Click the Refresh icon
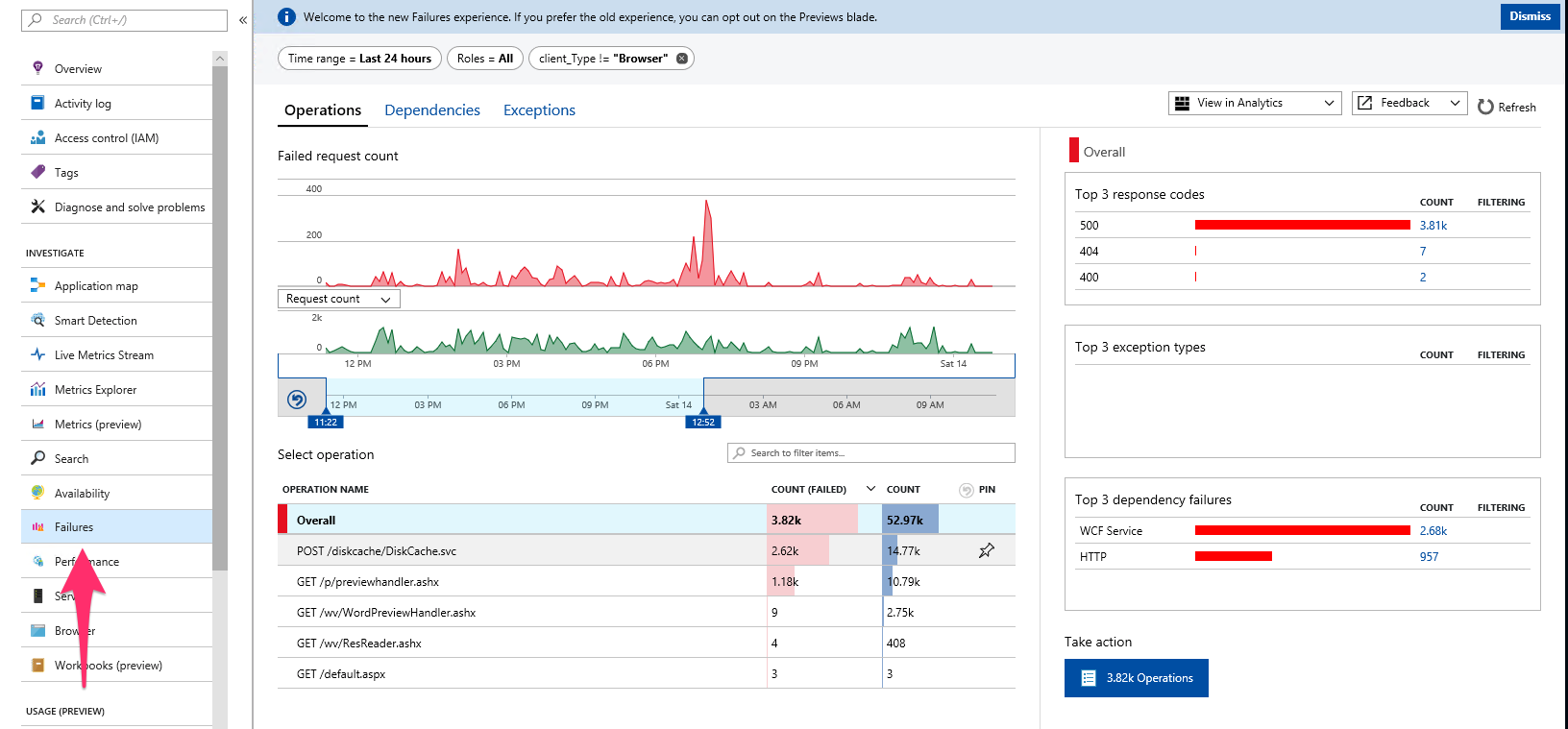 coord(1485,107)
